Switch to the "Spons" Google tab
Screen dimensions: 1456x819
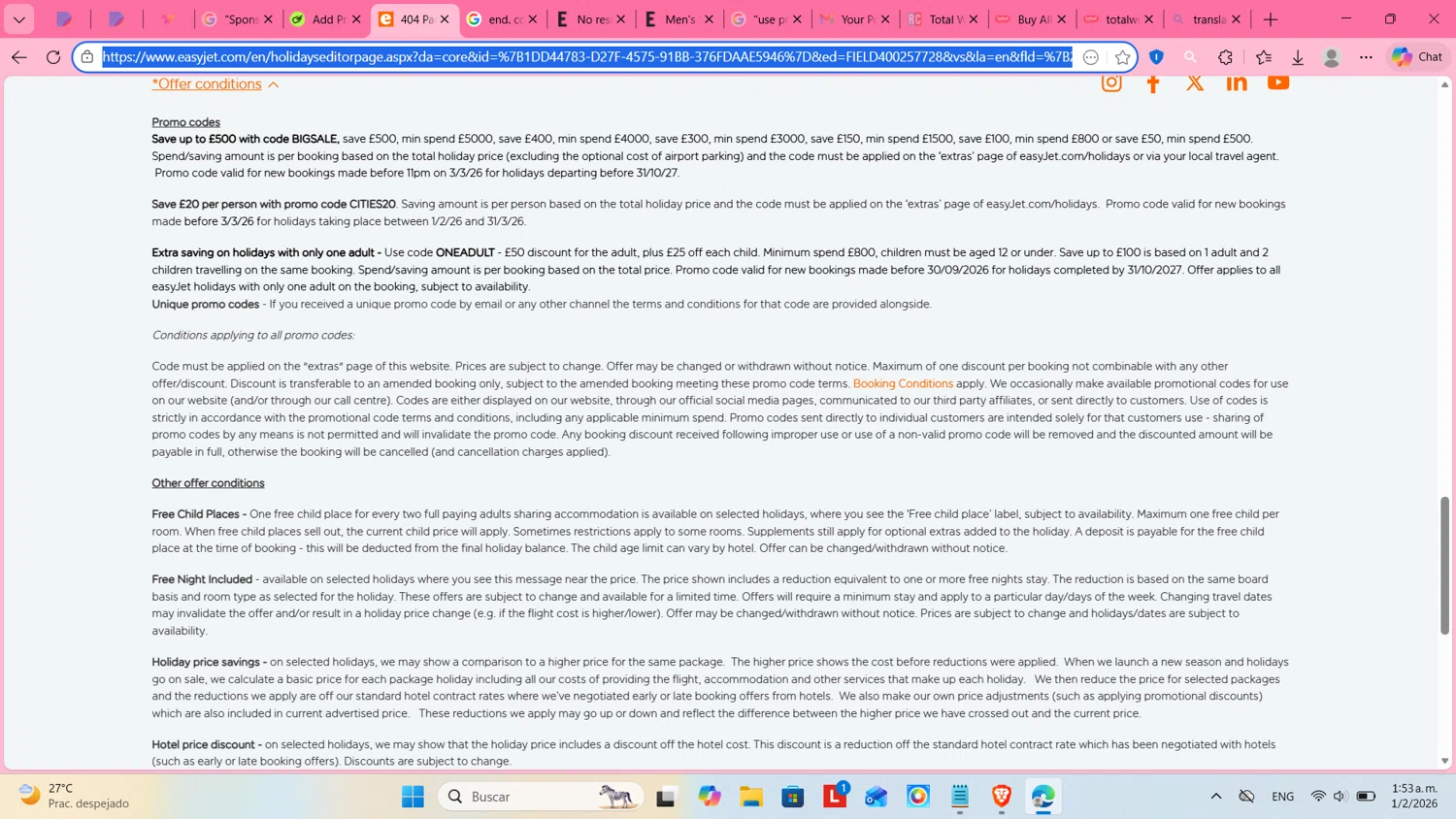[x=238, y=19]
